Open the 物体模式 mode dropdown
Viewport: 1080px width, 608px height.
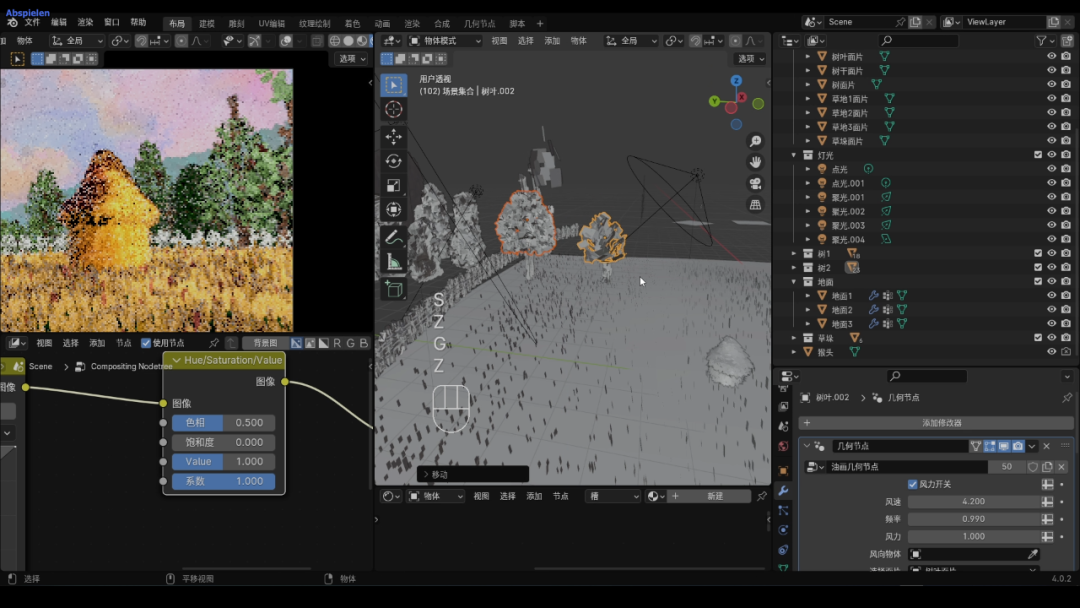coord(445,41)
